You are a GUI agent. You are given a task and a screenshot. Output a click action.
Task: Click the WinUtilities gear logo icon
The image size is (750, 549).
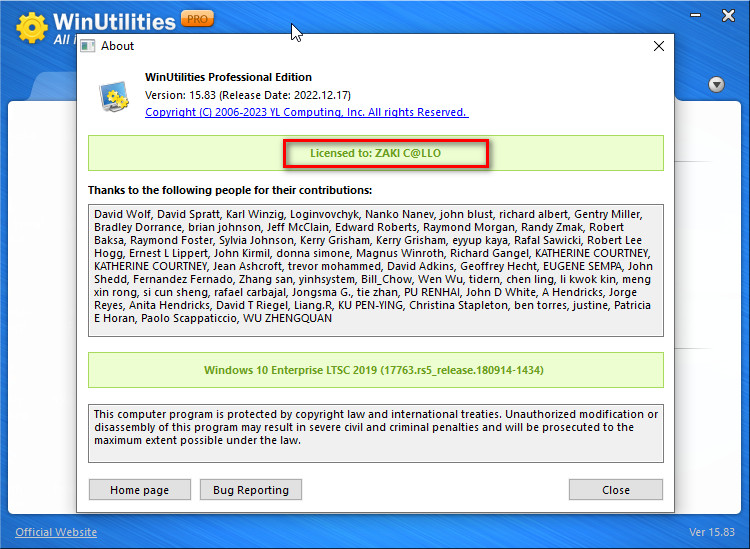click(x=32, y=27)
